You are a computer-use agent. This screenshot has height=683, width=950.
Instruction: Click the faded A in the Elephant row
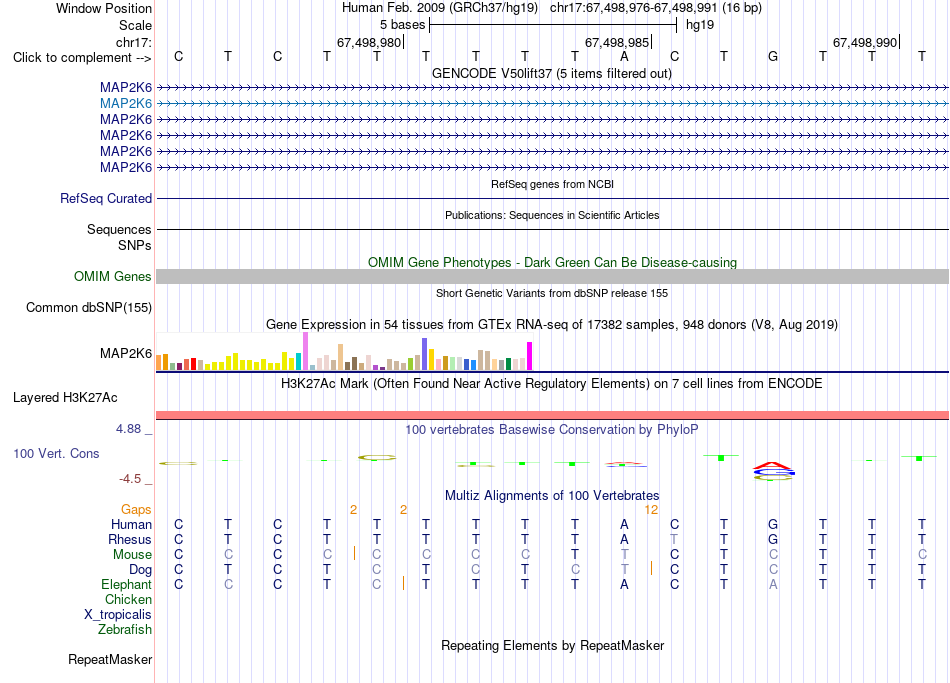point(773,585)
